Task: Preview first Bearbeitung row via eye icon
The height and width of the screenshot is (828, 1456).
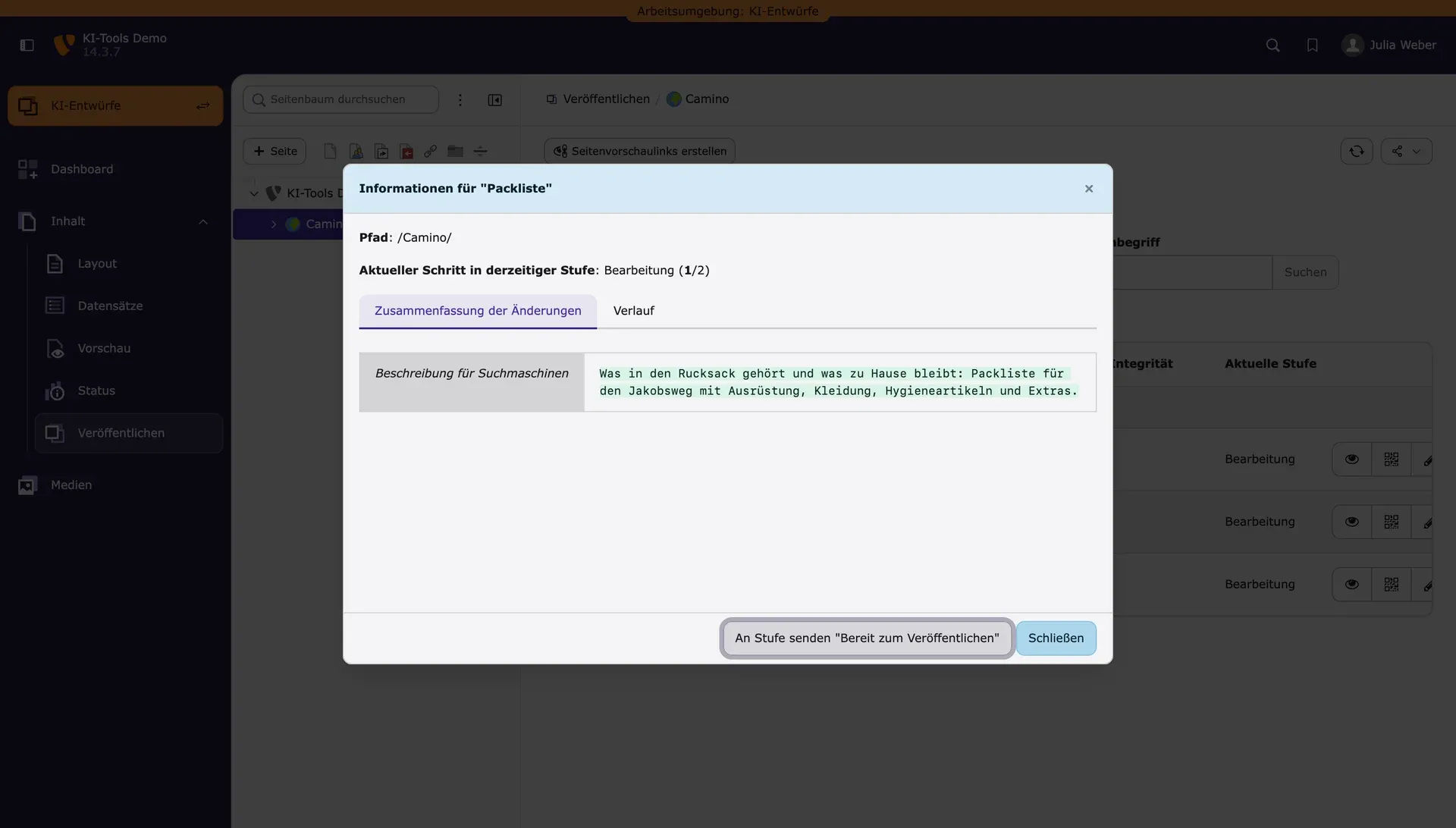Action: (x=1352, y=459)
